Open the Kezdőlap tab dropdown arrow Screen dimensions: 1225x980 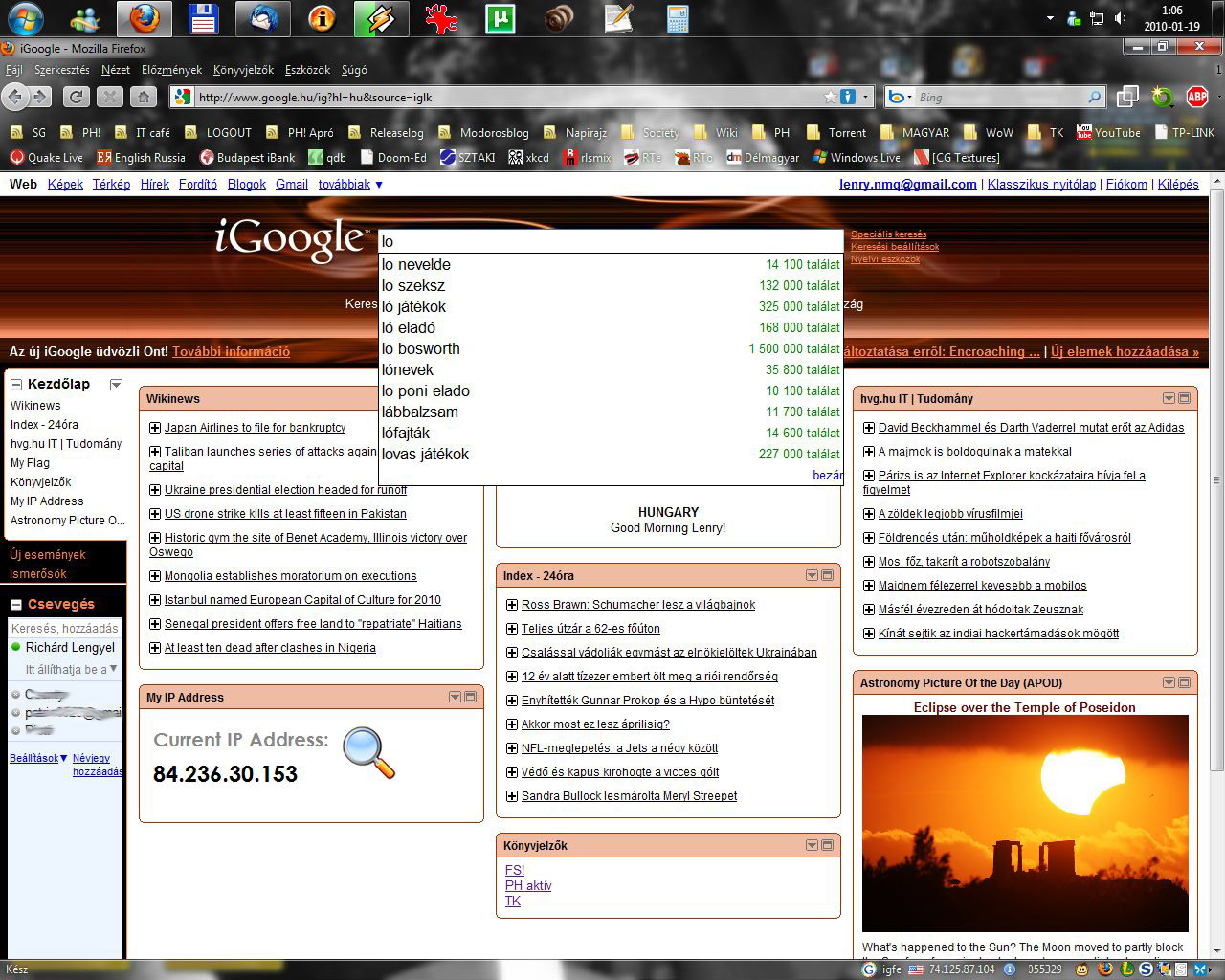[x=116, y=385]
